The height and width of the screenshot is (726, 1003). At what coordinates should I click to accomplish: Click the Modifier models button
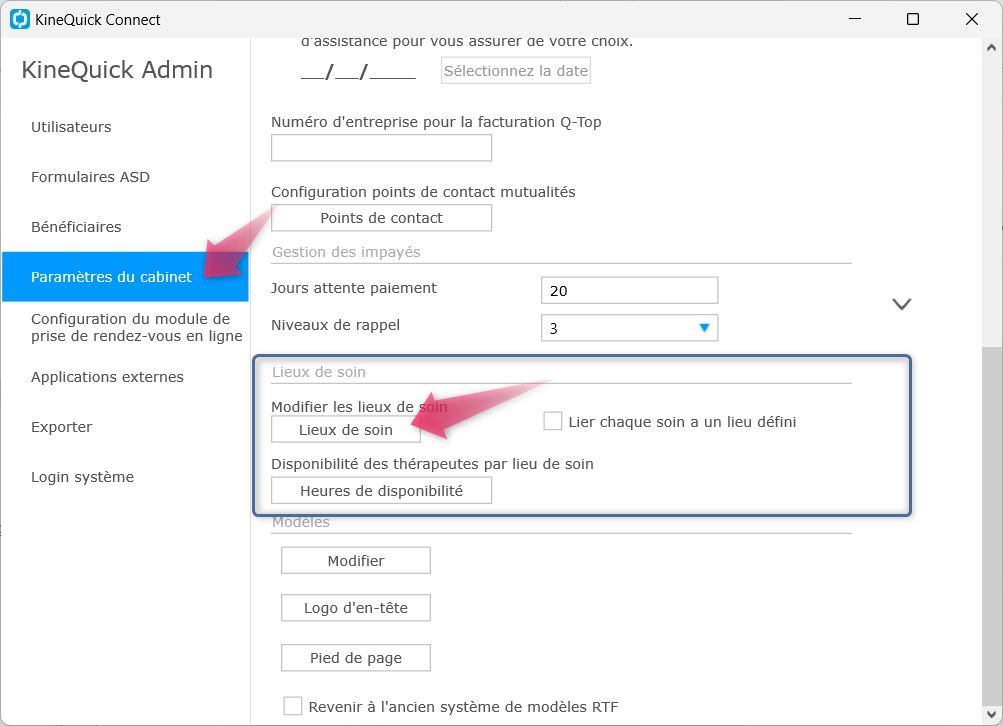356,560
